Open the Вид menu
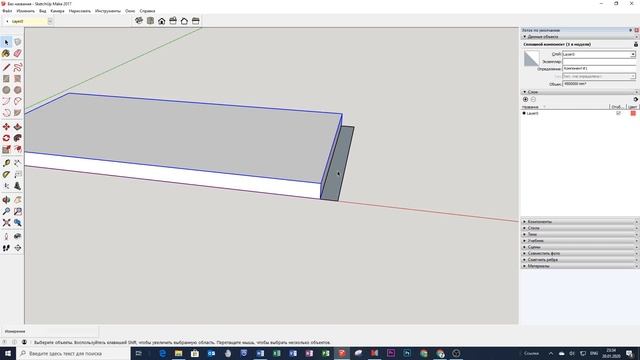Image resolution: width=640 pixels, height=360 pixels. (42, 11)
